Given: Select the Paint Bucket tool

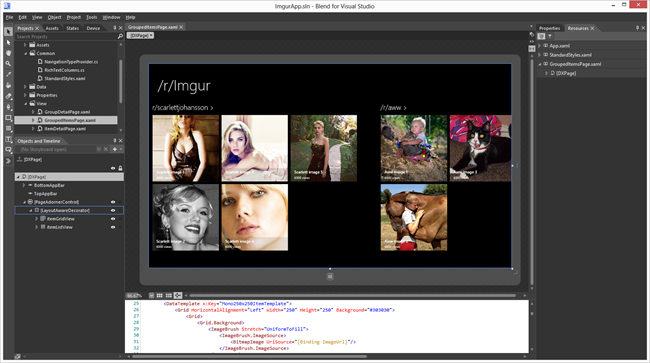Looking at the screenshot, I should [8, 85].
